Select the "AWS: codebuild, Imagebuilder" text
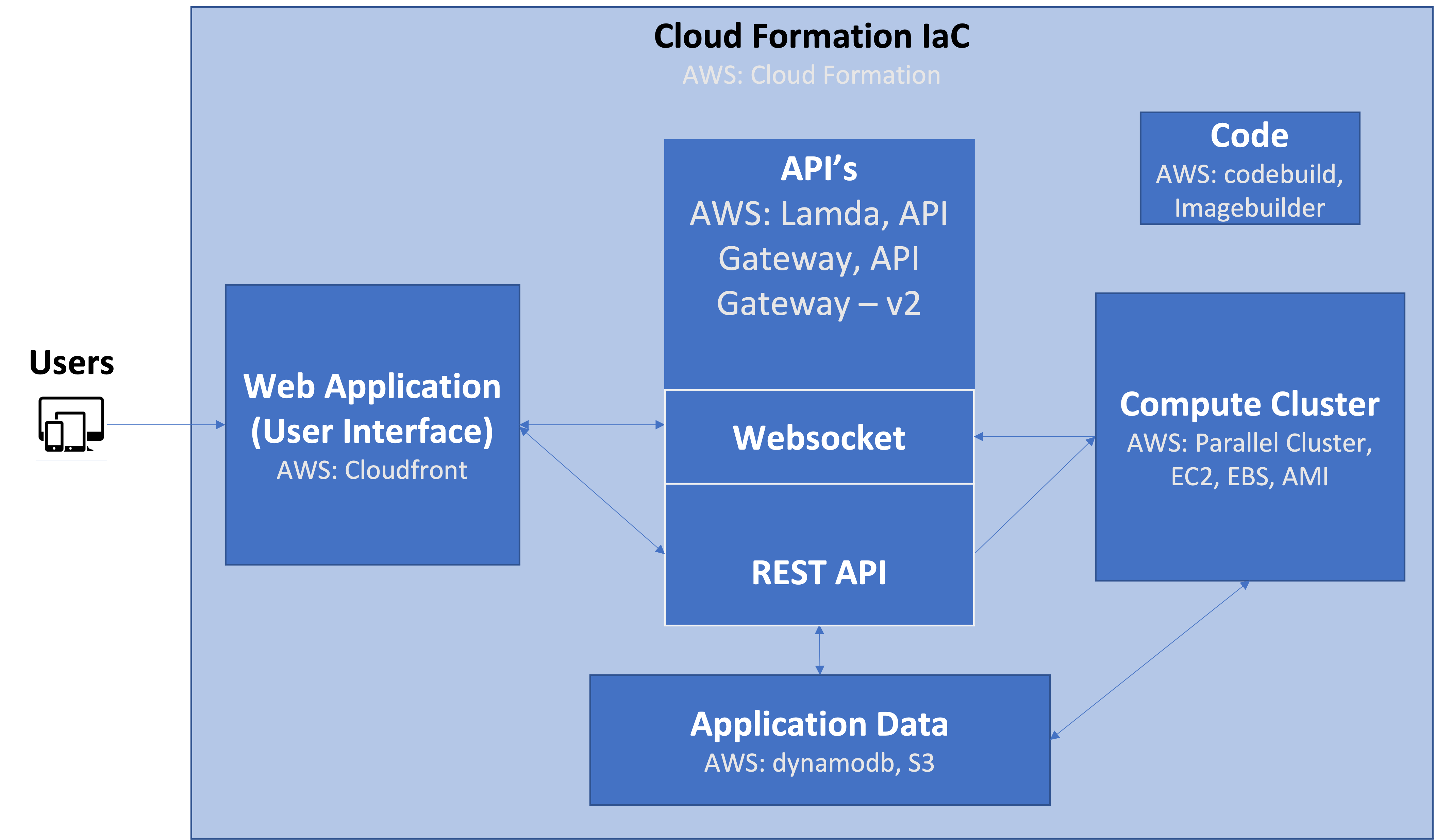The image size is (1434, 840). [x=1250, y=191]
